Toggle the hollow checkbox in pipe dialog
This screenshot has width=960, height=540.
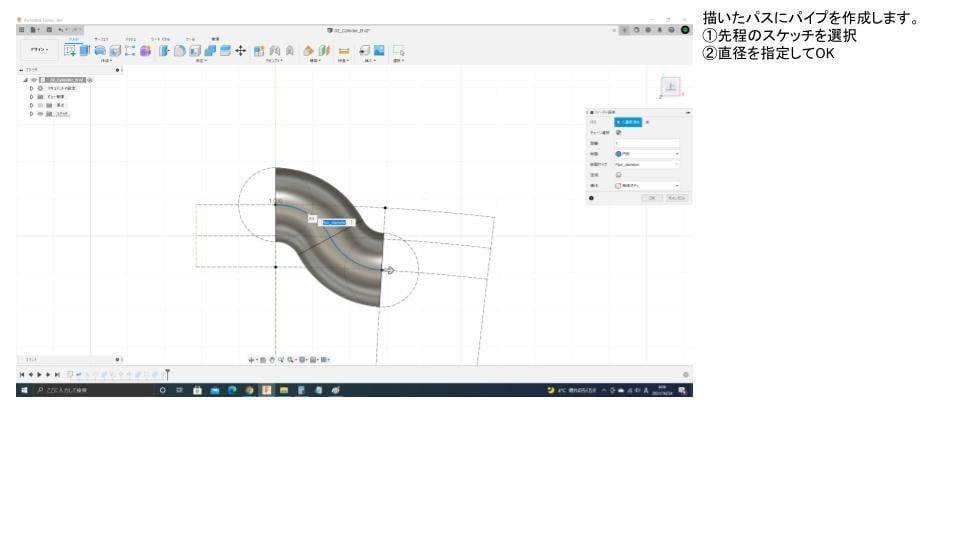click(618, 175)
